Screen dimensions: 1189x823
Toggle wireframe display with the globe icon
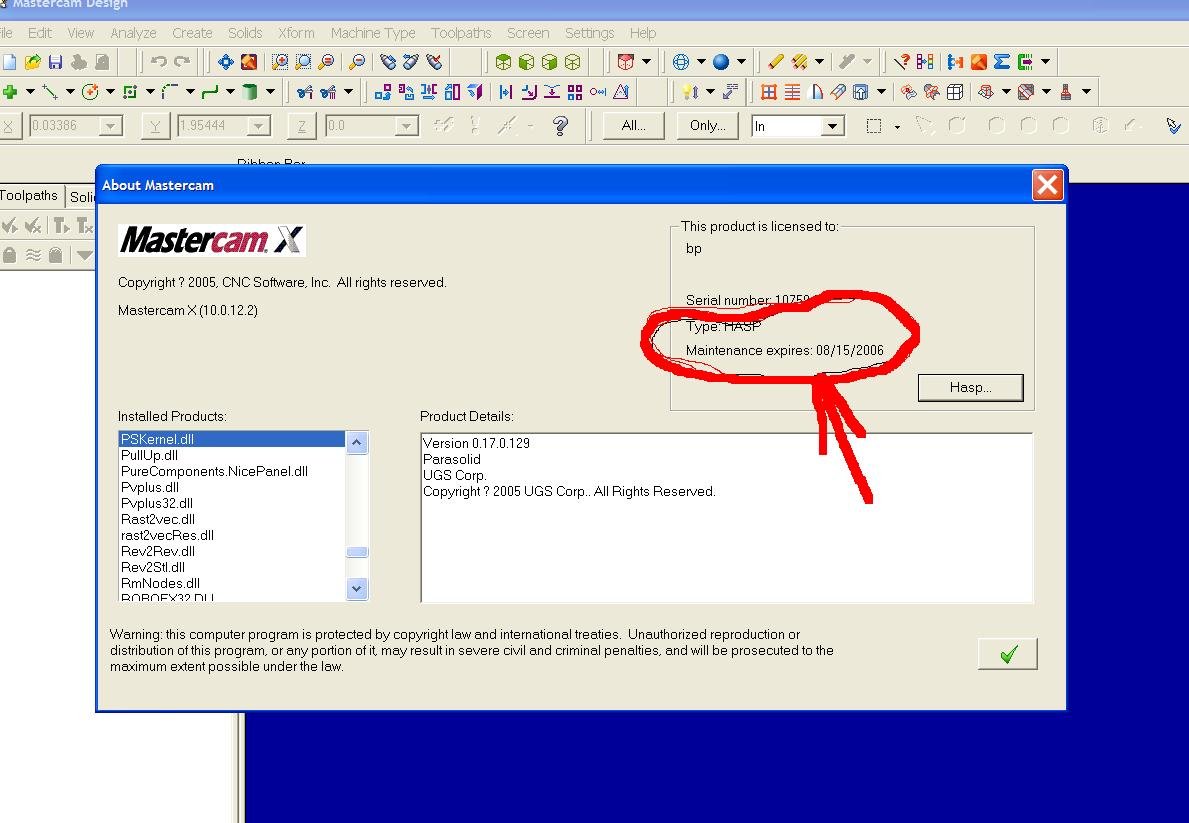point(681,61)
